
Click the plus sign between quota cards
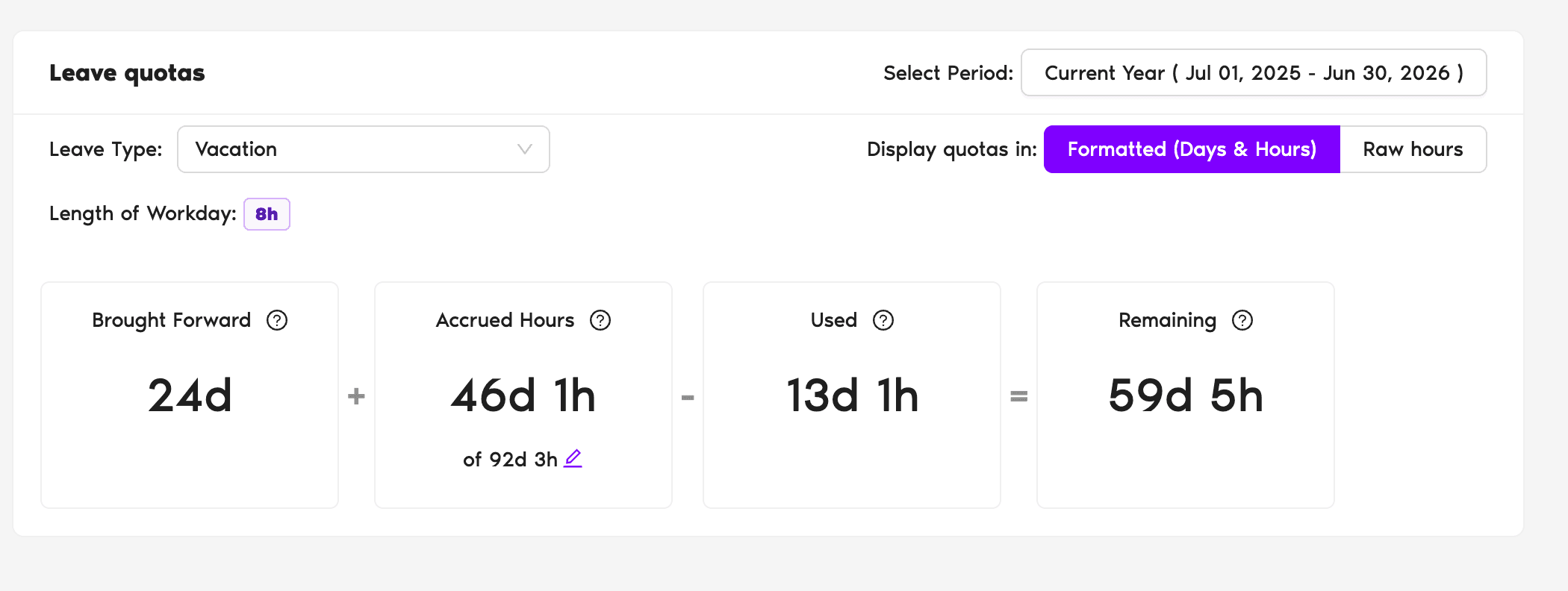pyautogui.click(x=356, y=395)
